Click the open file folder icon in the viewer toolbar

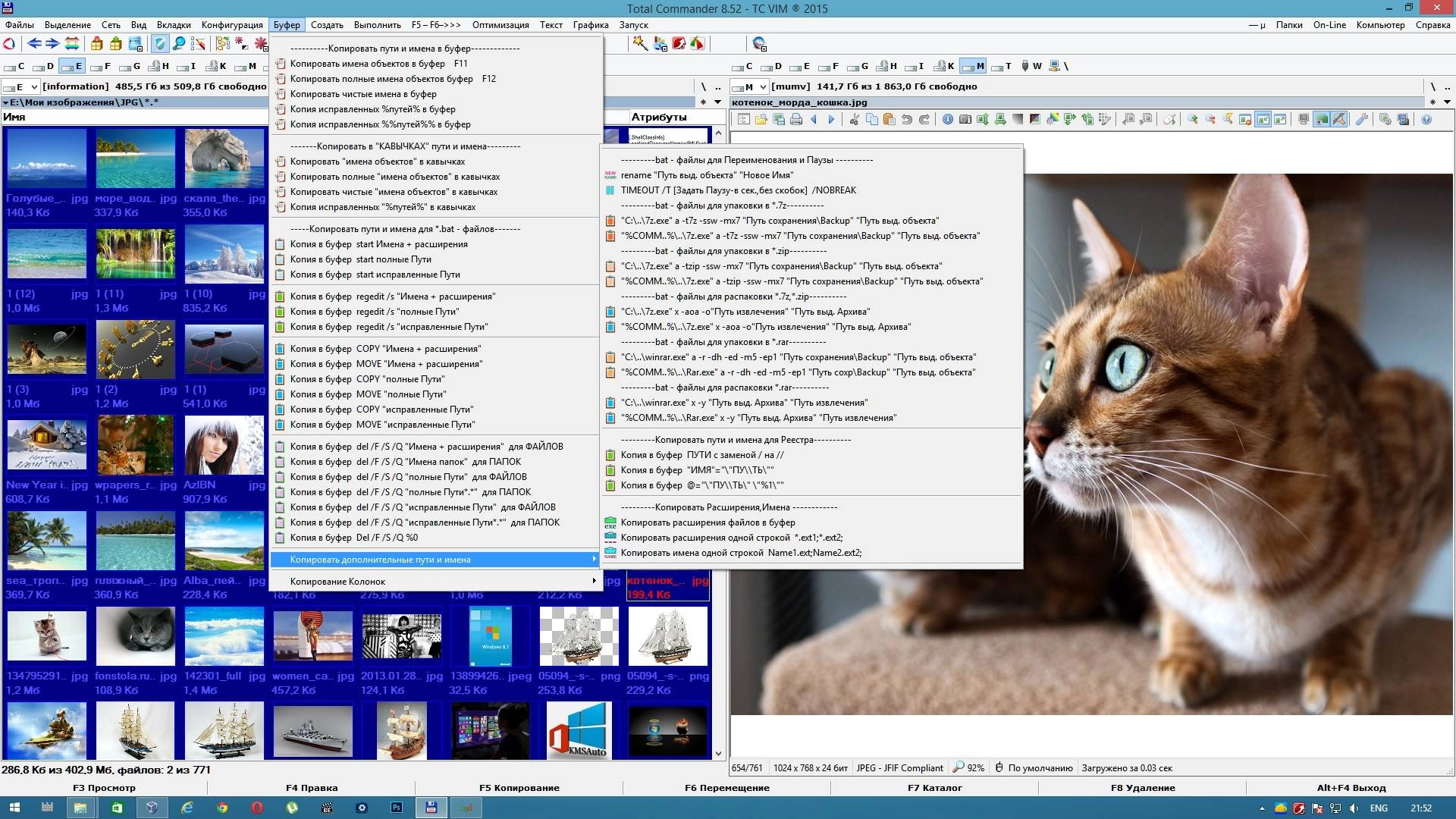(x=761, y=119)
